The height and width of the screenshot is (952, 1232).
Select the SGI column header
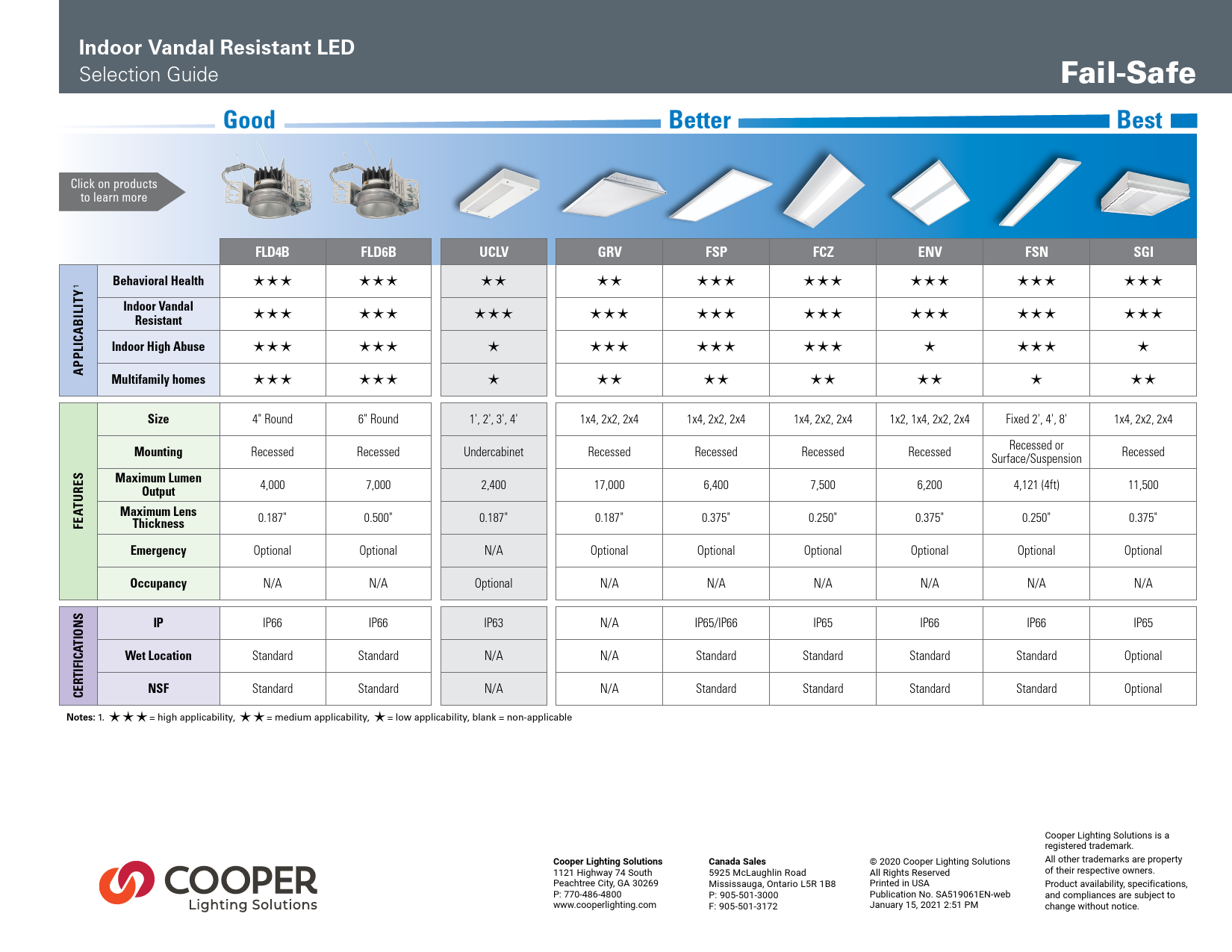1145,252
